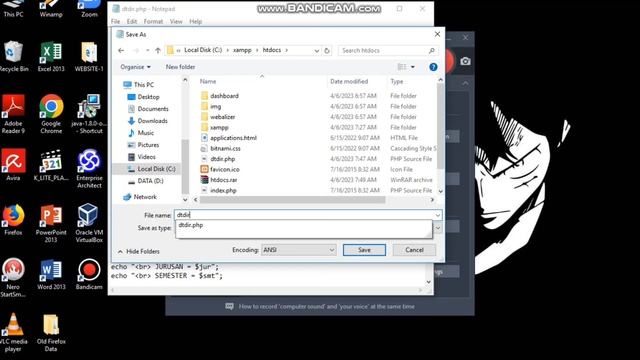Screen dimensions: 640x360
Task: Click the Local Disk (C:) path segment
Action: [x=203, y=50]
